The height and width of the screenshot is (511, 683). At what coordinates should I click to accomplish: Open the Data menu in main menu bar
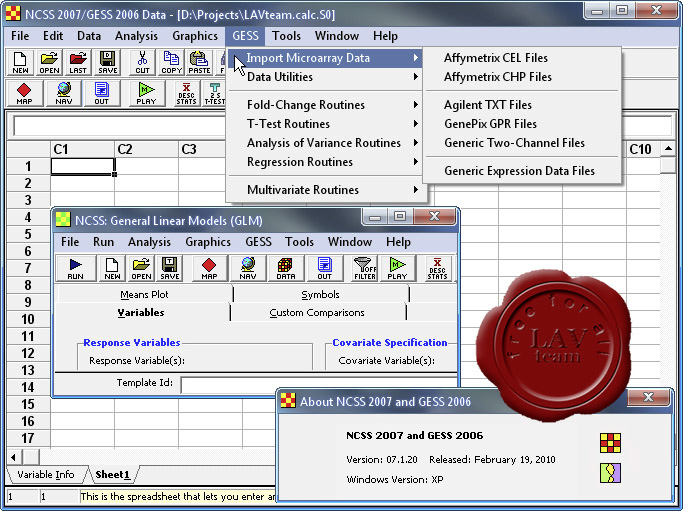(x=89, y=36)
